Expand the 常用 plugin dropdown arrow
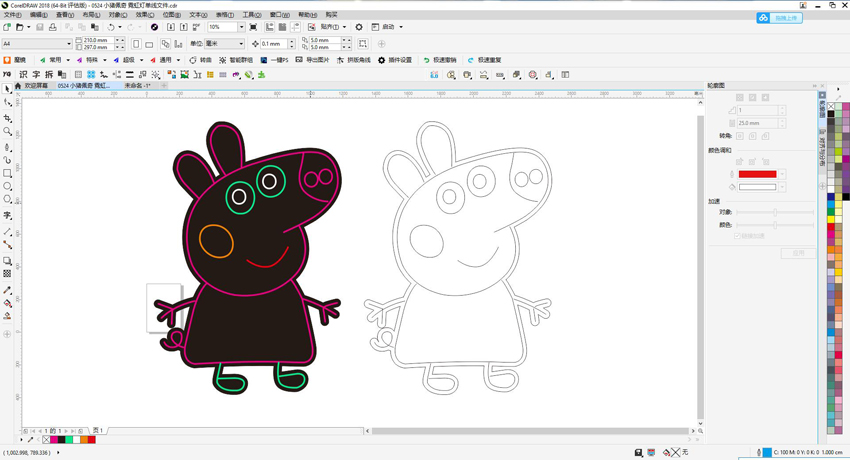 pyautogui.click(x=68, y=60)
